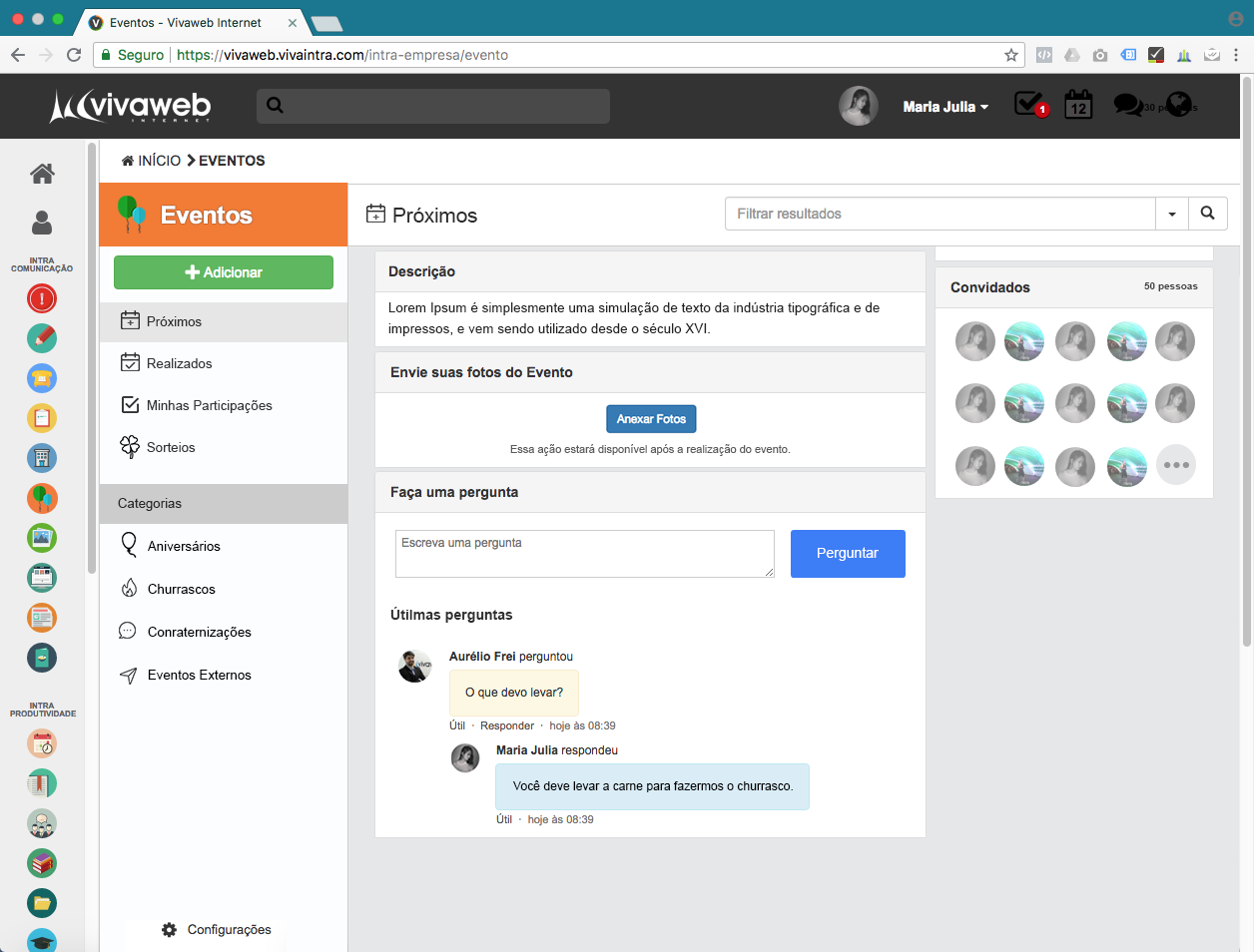Open Minhas Participações menu item

point(209,405)
